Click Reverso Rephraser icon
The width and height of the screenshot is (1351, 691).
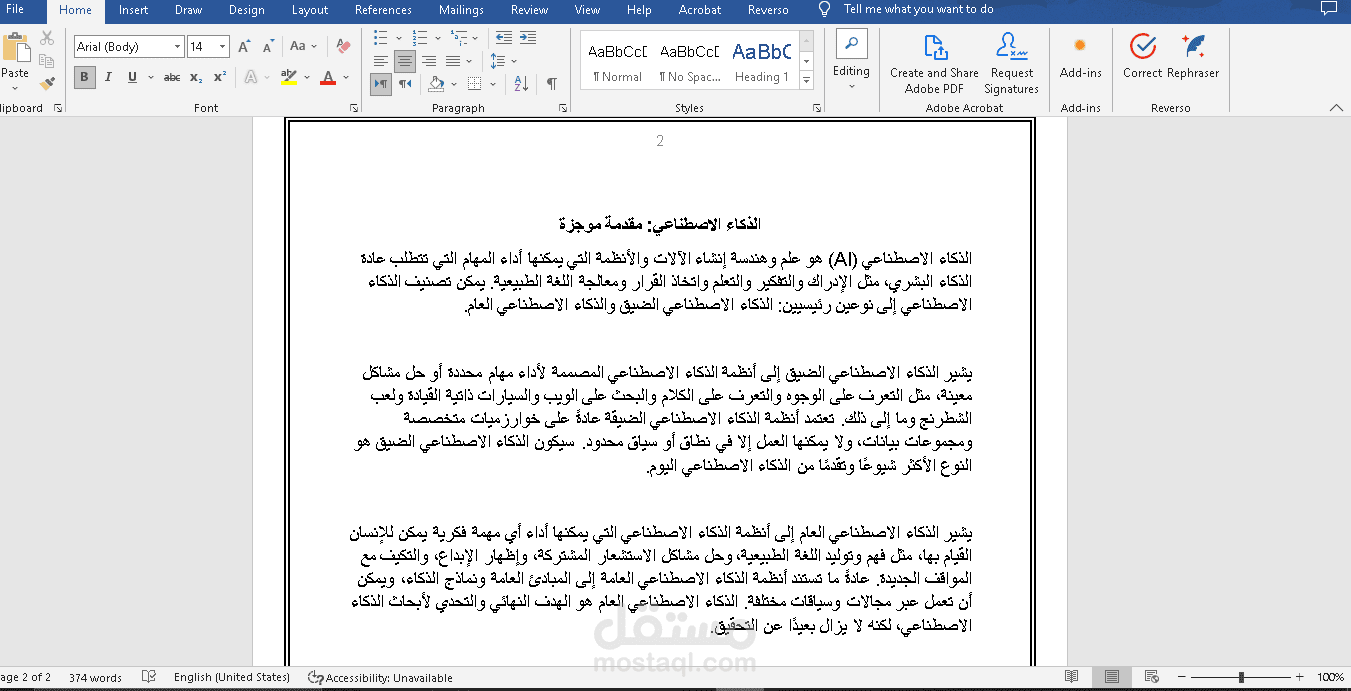click(1192, 56)
